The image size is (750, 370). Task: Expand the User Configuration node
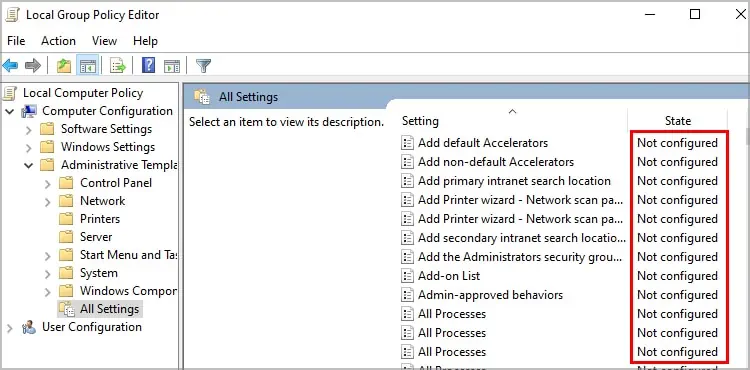point(10,328)
